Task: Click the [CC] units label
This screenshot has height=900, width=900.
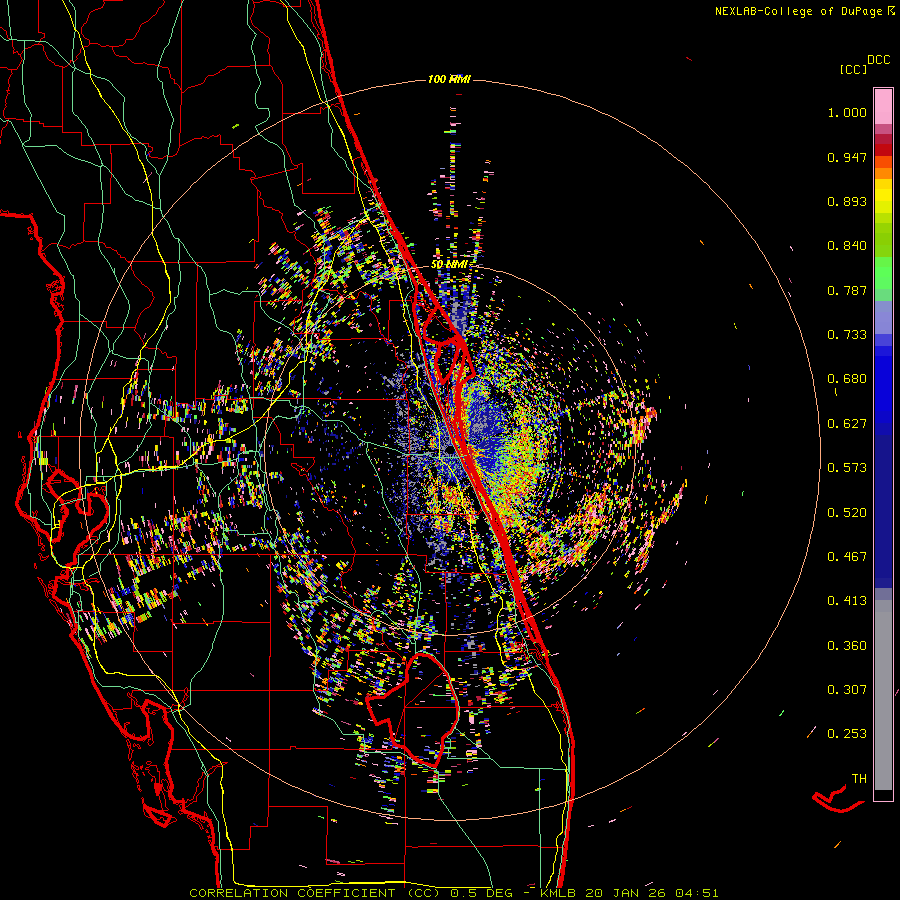Action: [x=853, y=69]
